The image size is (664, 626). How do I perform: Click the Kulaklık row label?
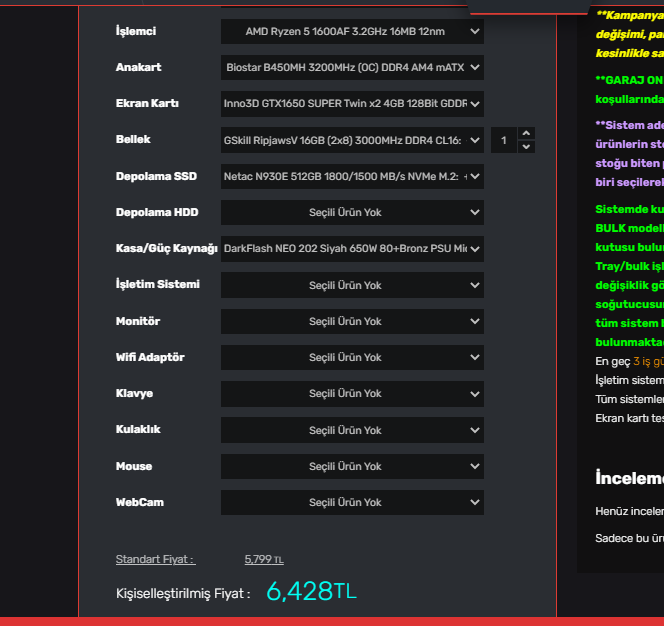138,429
